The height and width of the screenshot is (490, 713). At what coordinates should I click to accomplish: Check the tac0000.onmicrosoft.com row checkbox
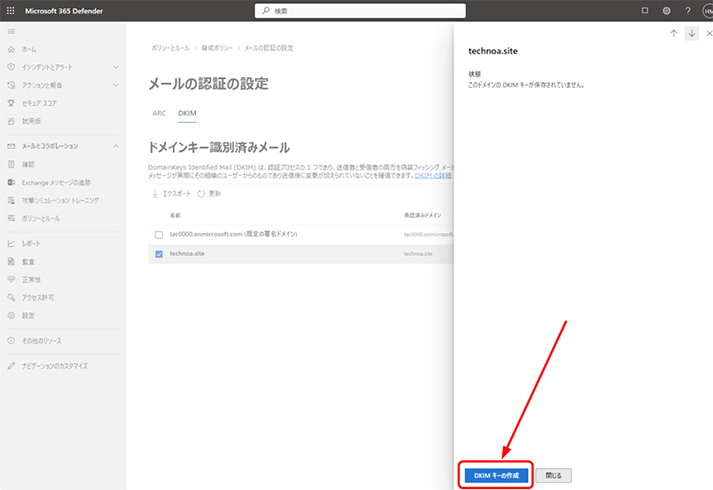coord(159,235)
